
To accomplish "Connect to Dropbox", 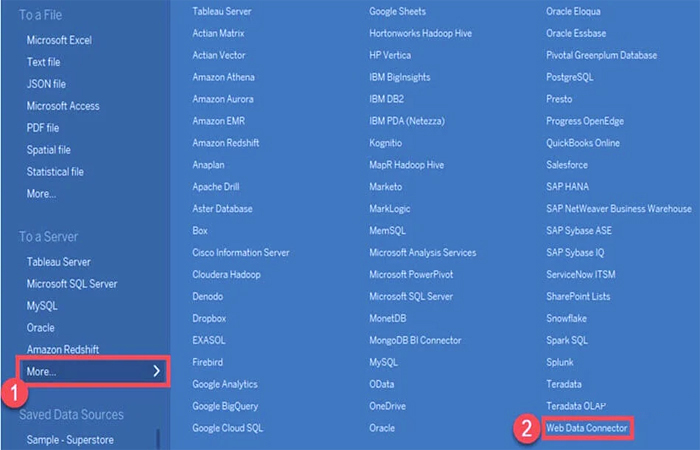I will (x=209, y=318).
